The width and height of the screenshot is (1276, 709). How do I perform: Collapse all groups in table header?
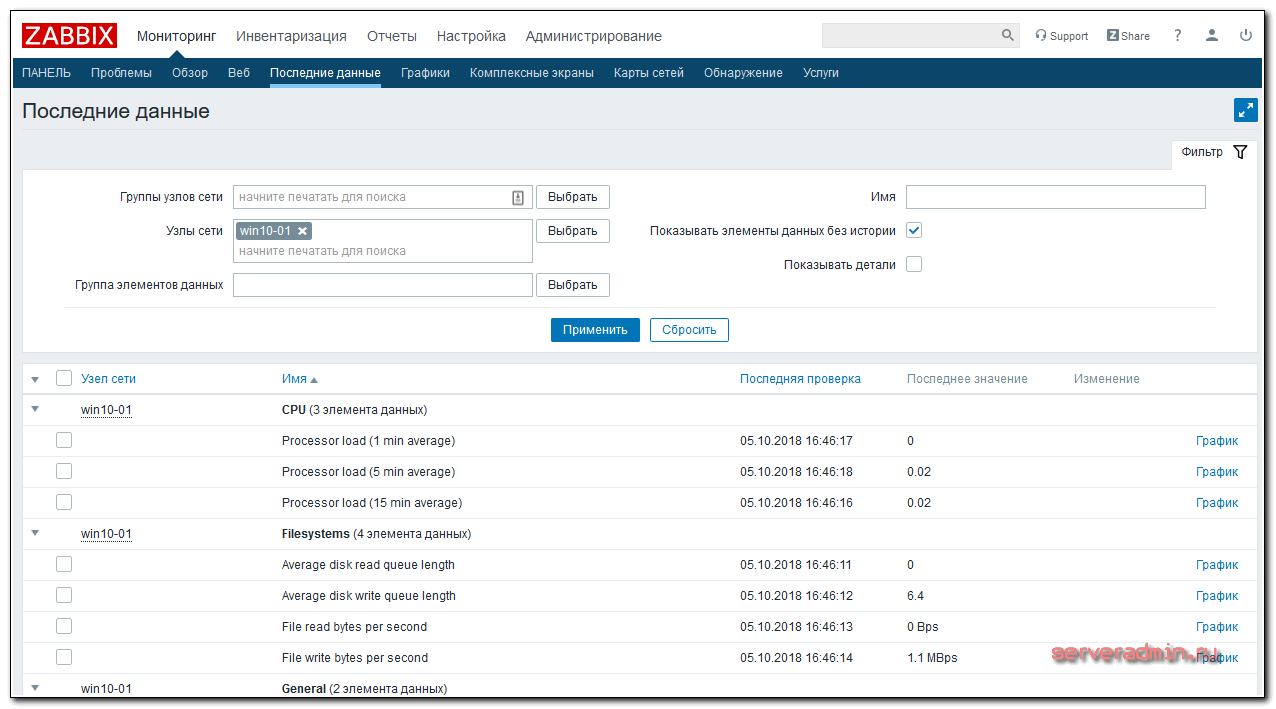(36, 379)
